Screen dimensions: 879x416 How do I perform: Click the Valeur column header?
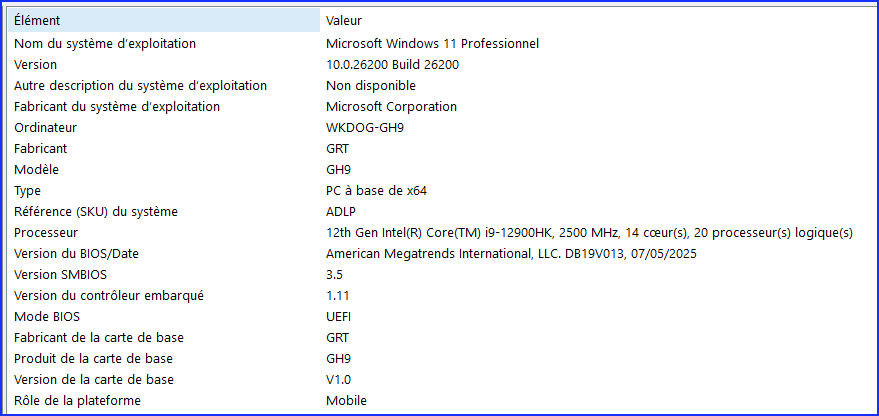(x=344, y=21)
